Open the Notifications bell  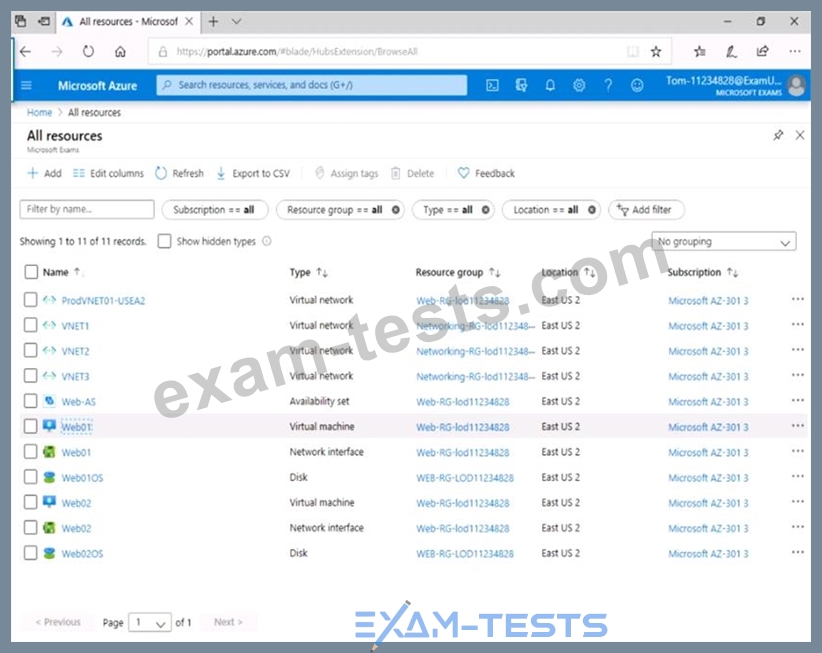(550, 85)
